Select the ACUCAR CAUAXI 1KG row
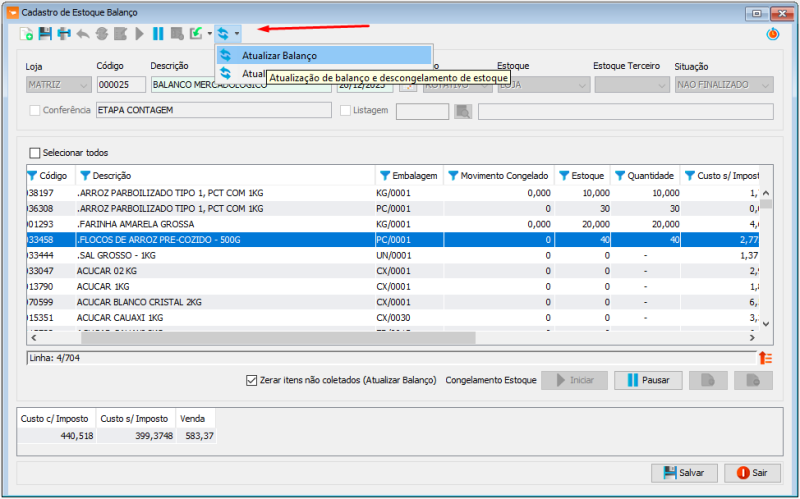The height and width of the screenshot is (499, 800). pos(393,318)
